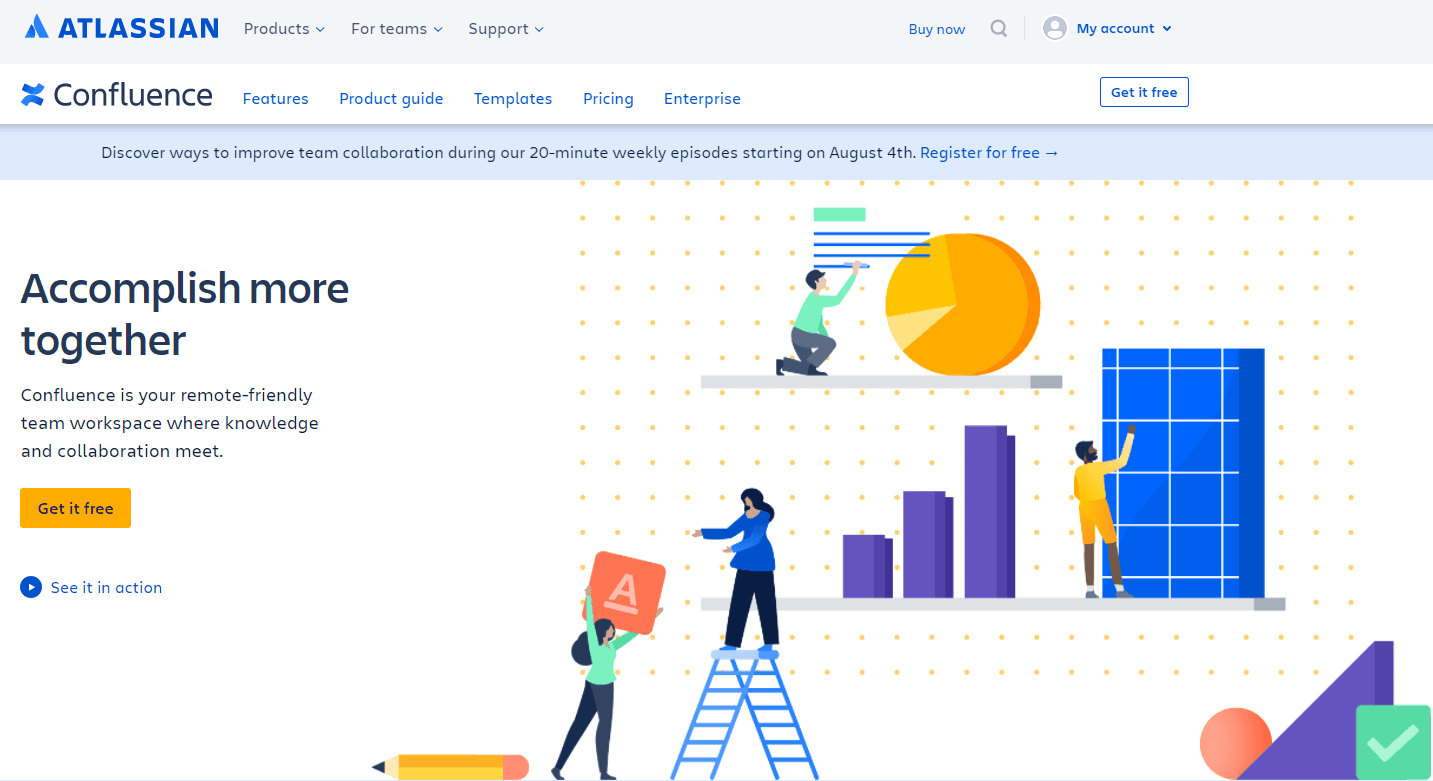Click the yellow Get it free button
The width and height of the screenshot is (1433, 781).
75,508
